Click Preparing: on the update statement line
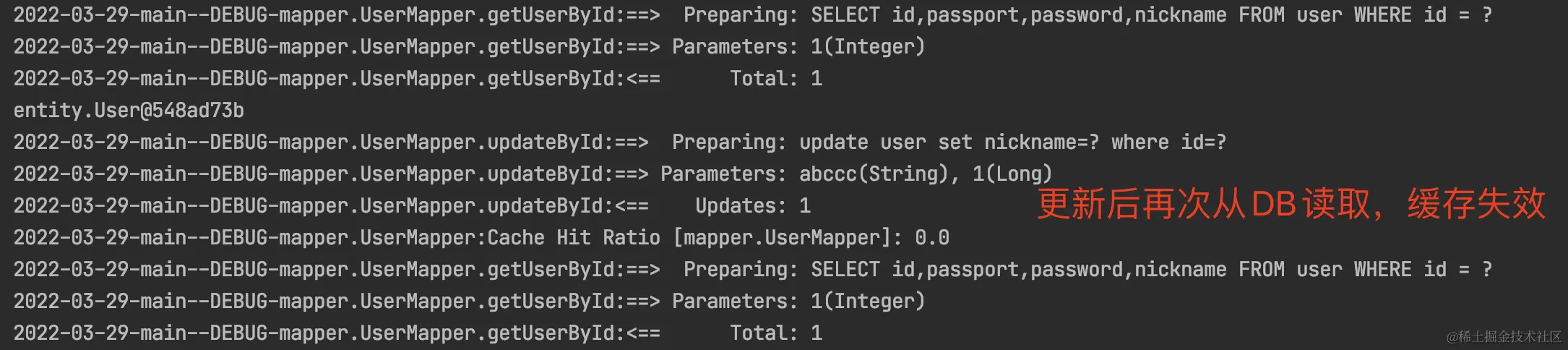This screenshot has height=350, width=1568. click(729, 142)
